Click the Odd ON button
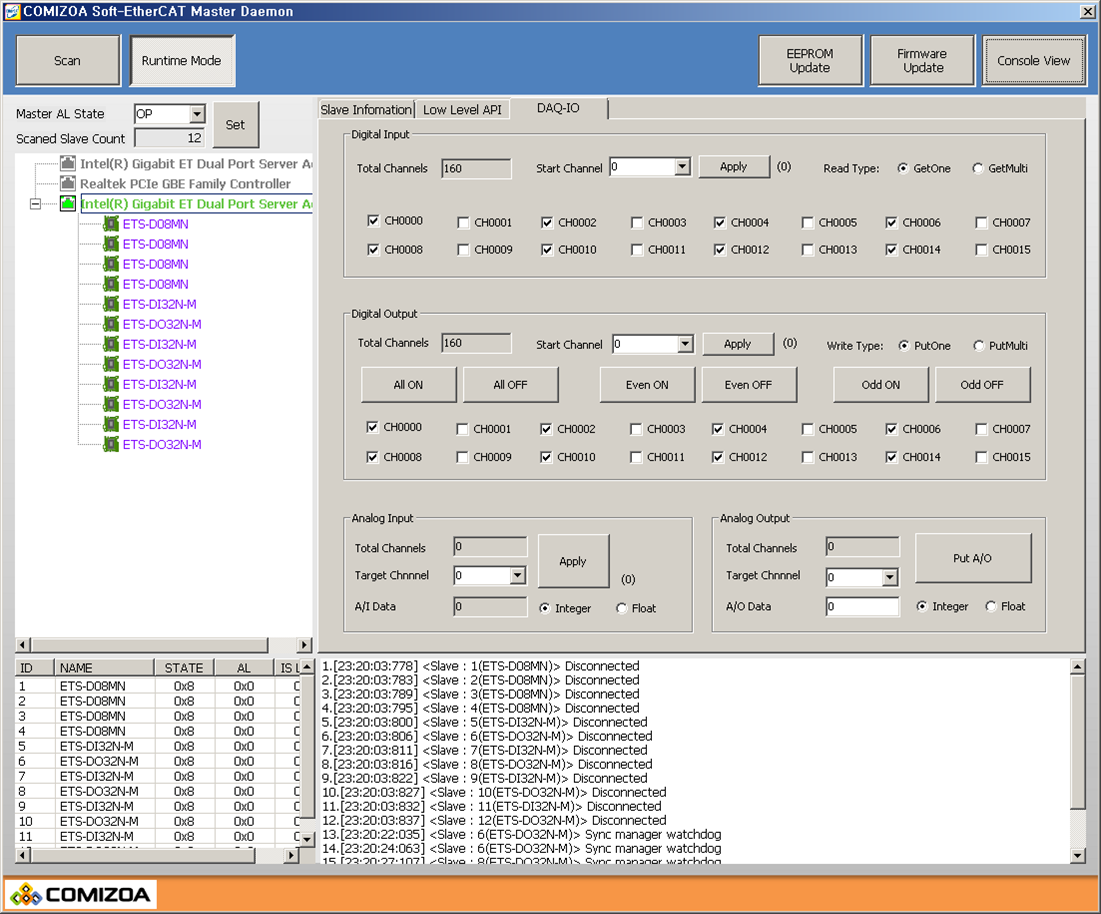The height and width of the screenshot is (914, 1101). click(x=881, y=385)
